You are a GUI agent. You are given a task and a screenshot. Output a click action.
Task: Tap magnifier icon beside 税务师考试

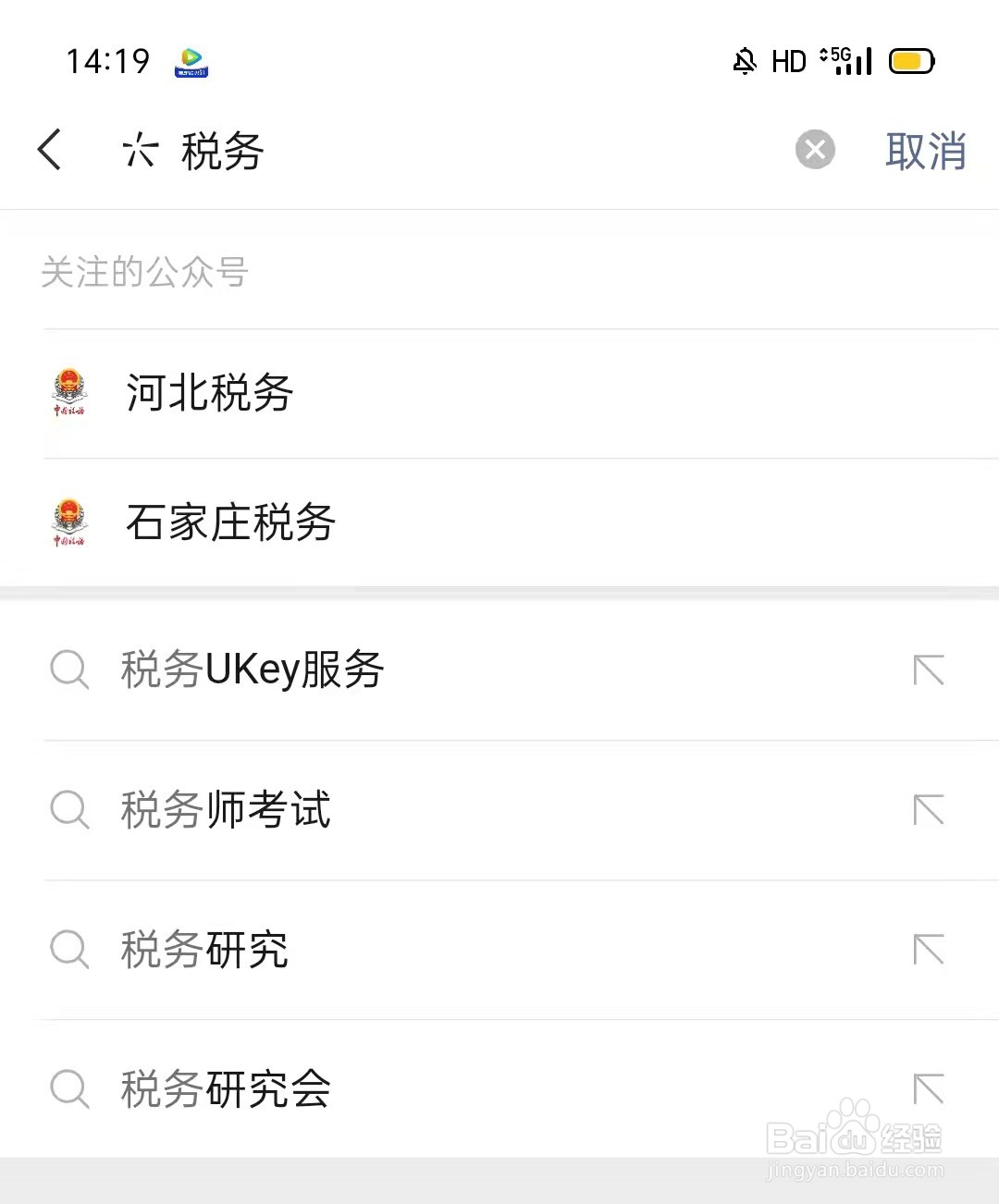pyautogui.click(x=69, y=810)
